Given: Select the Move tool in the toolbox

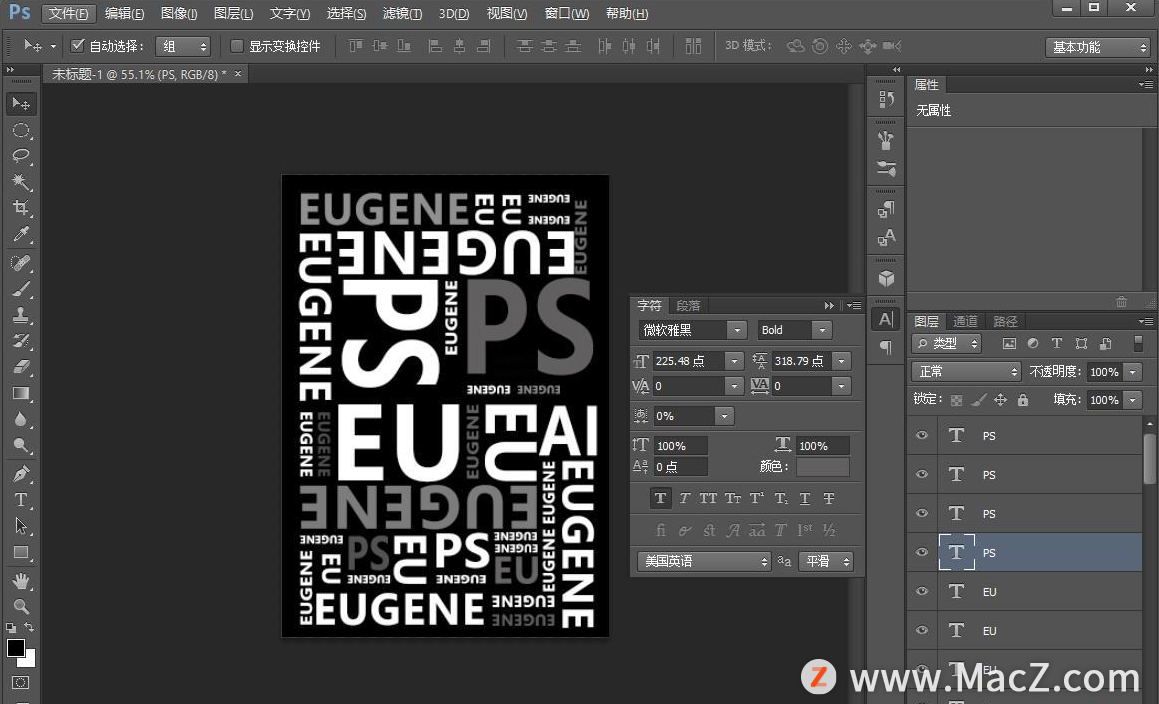Looking at the screenshot, I should 21,104.
